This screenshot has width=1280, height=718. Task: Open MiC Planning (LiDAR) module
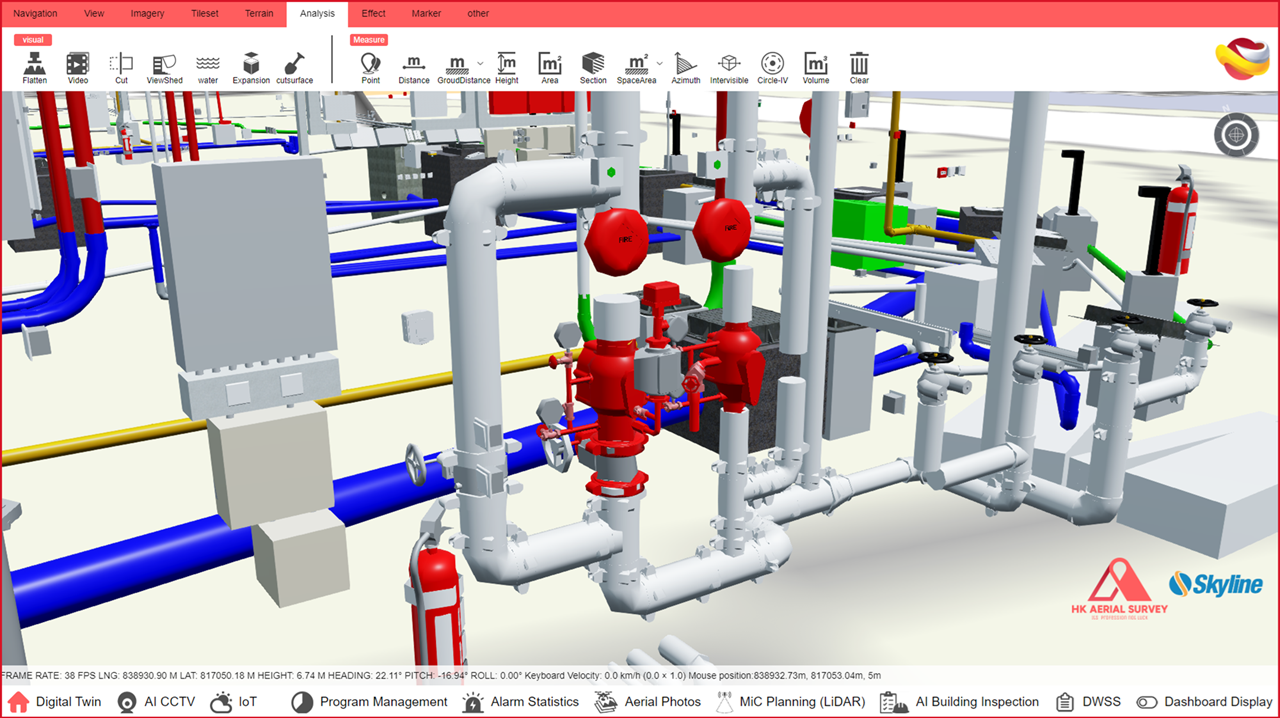tap(790, 702)
